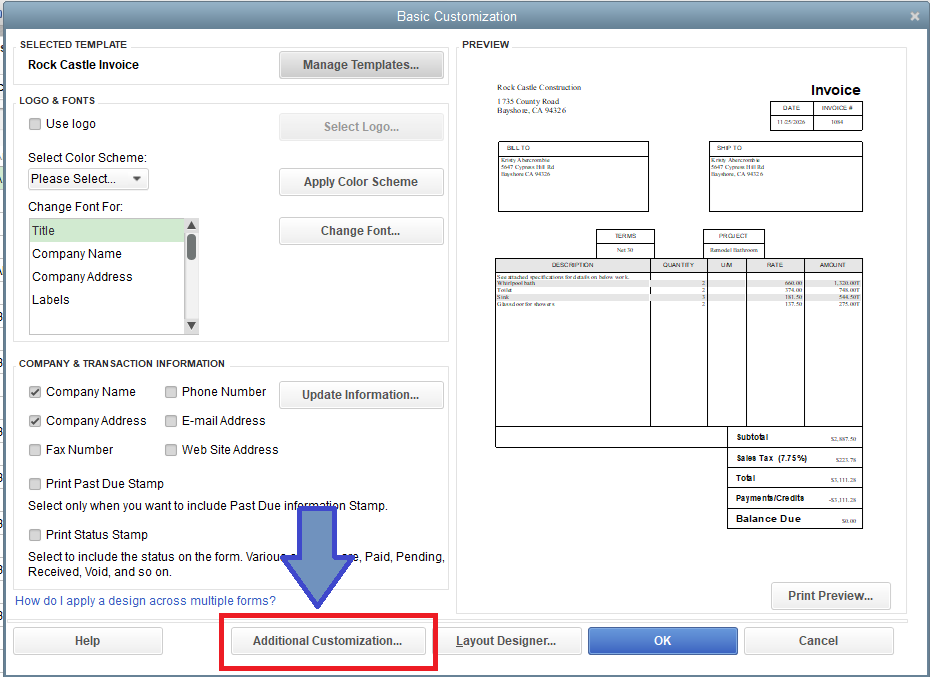Check Print Status Stamp
This screenshot has width=930, height=677.
35,535
